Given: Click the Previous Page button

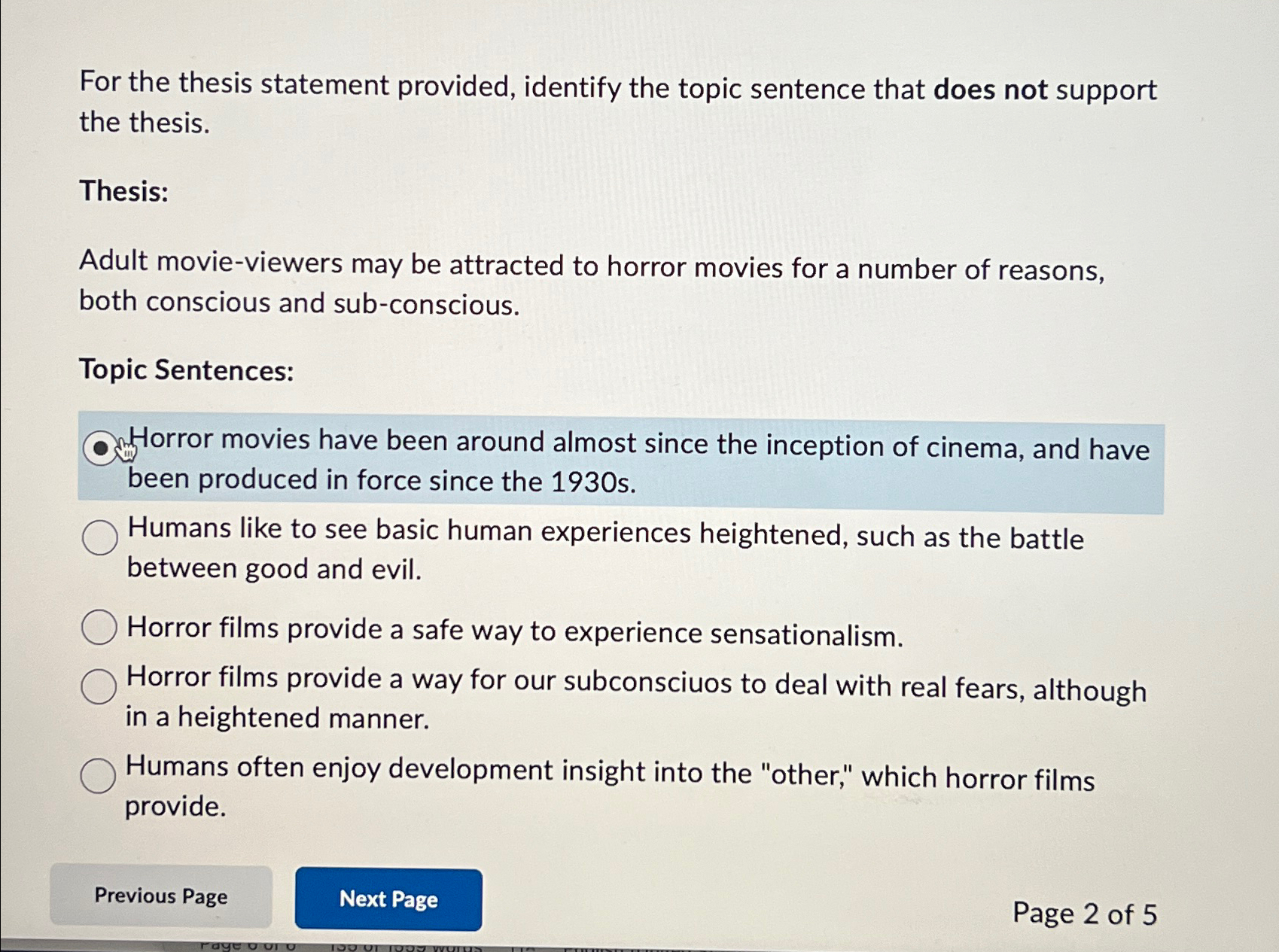Looking at the screenshot, I should tap(160, 896).
